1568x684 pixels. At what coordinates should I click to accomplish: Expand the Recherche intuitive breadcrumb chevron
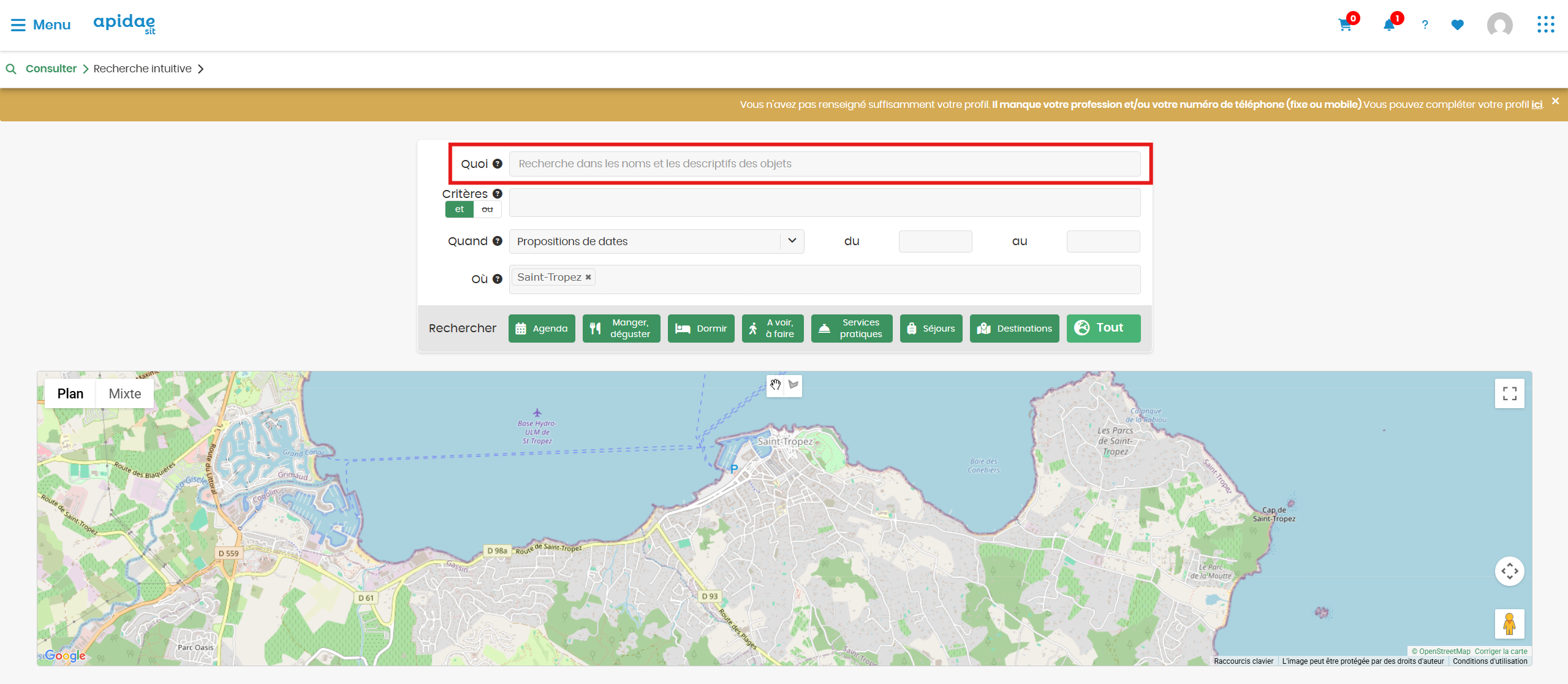click(x=200, y=69)
